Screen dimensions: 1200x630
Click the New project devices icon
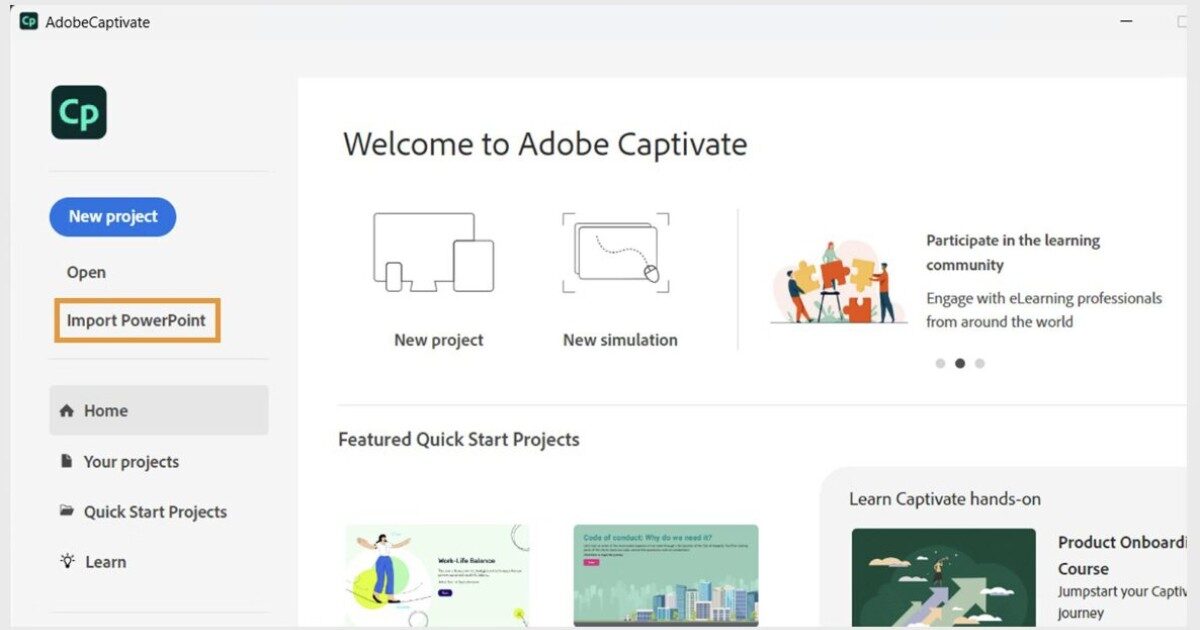tap(434, 252)
